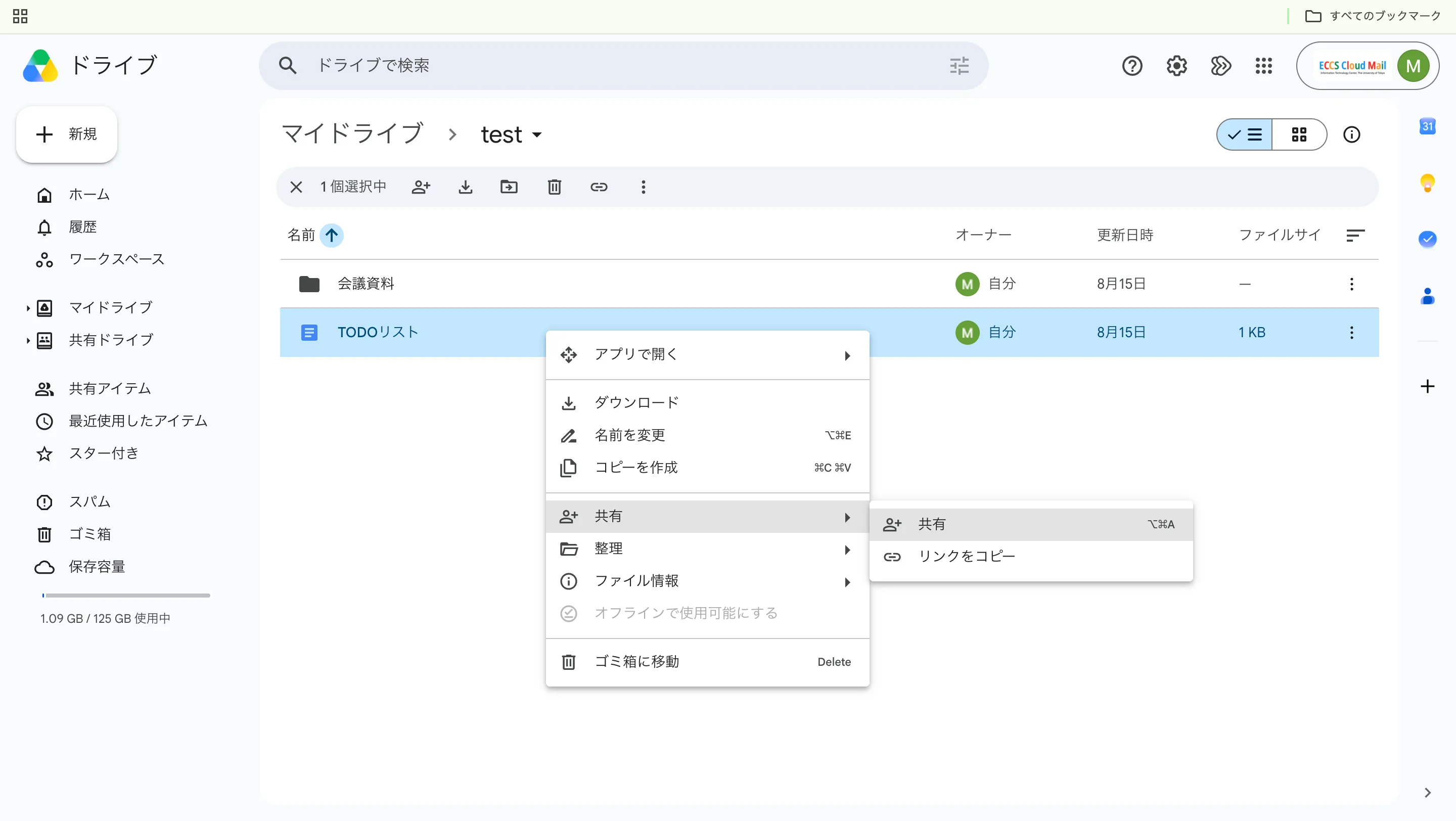This screenshot has height=821, width=1456.
Task: Click the TODOリスト file name
Action: coord(378,332)
